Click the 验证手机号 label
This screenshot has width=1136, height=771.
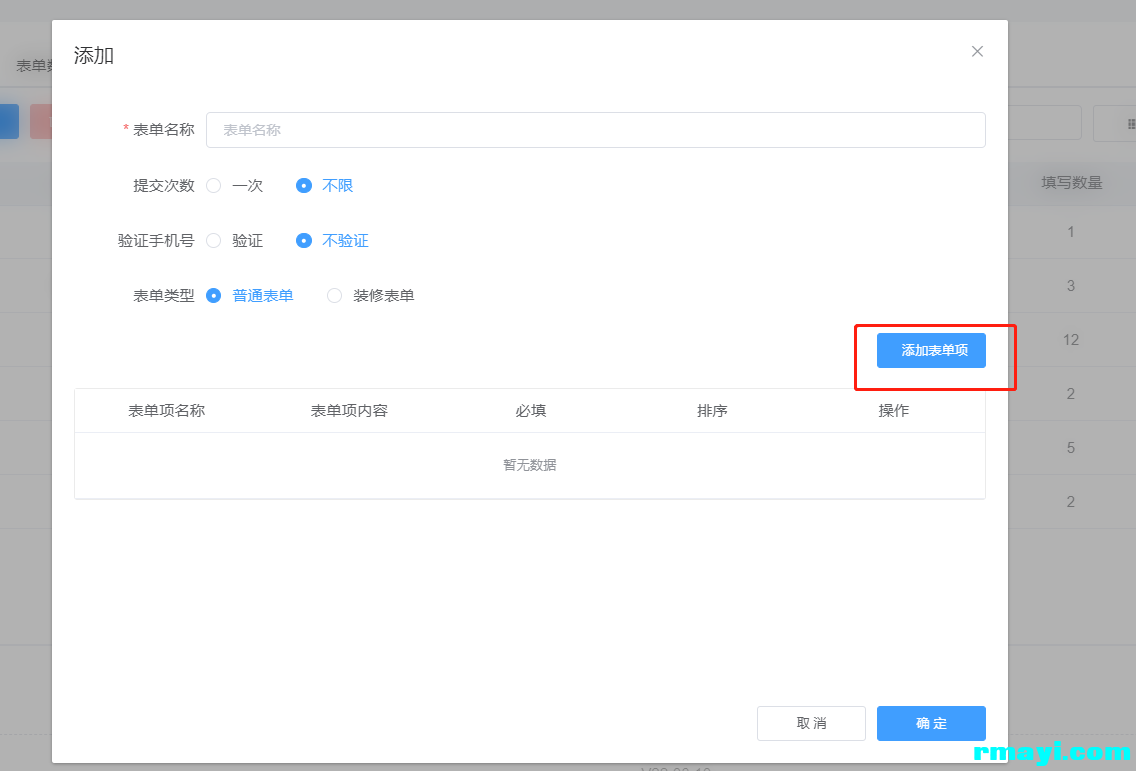pyautogui.click(x=156, y=241)
